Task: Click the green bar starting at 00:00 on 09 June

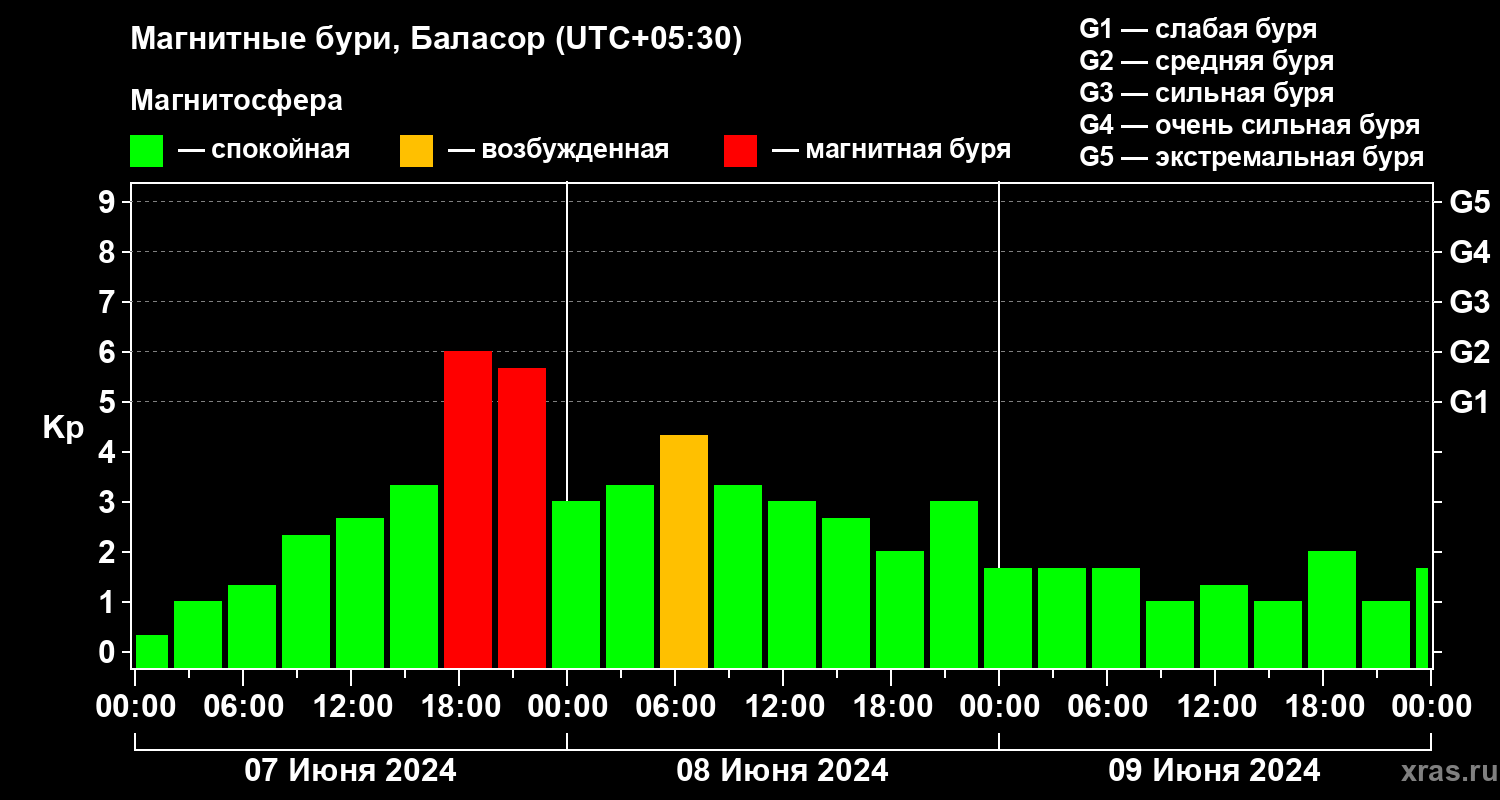Action: click(x=1008, y=618)
